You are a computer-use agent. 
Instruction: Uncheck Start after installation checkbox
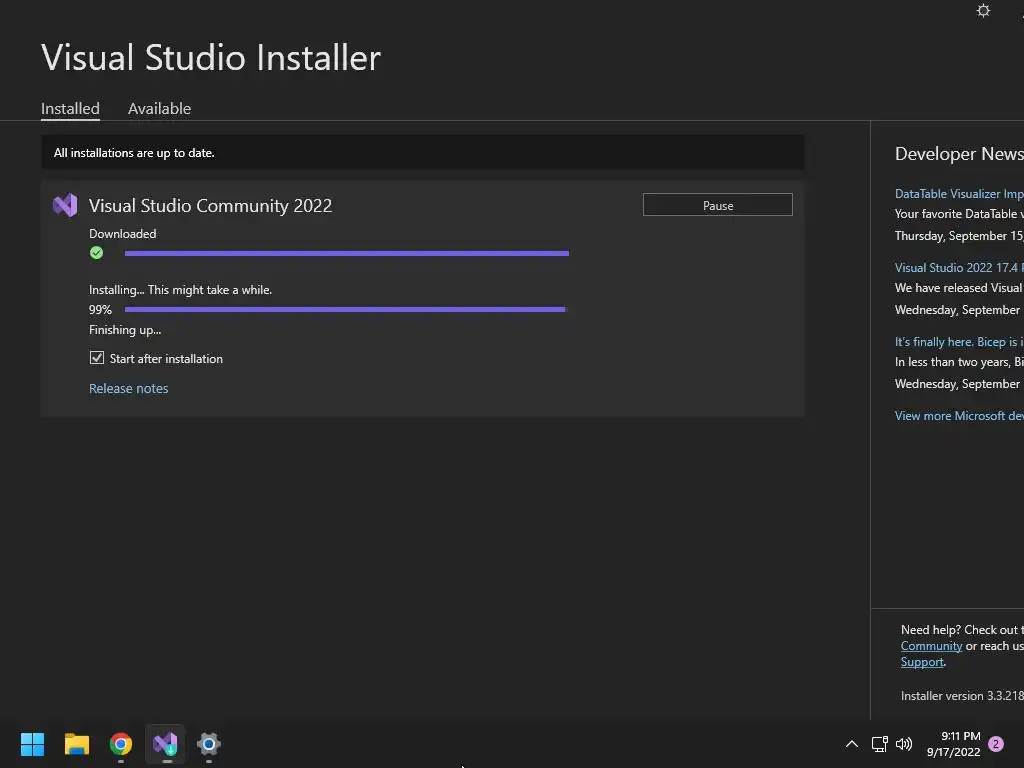(x=97, y=358)
